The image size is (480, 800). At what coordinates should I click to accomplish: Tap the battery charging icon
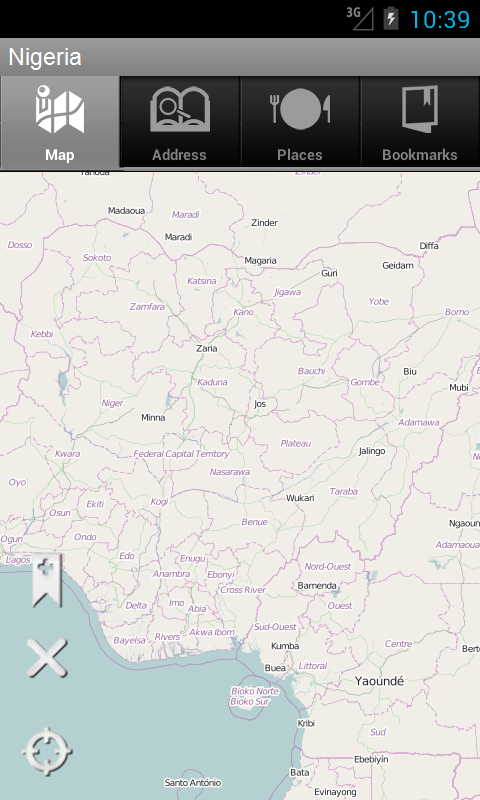391,18
